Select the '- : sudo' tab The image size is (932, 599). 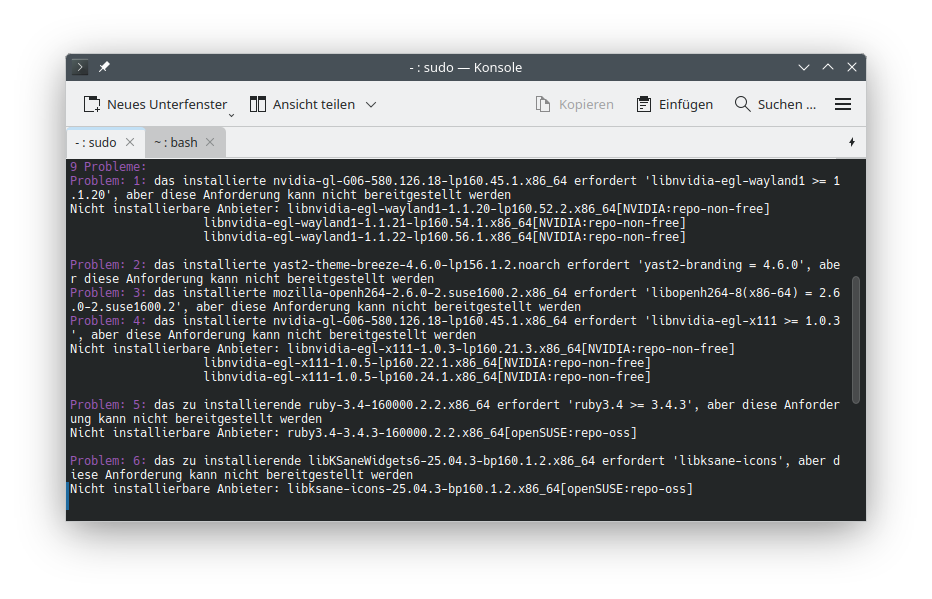coord(96,142)
